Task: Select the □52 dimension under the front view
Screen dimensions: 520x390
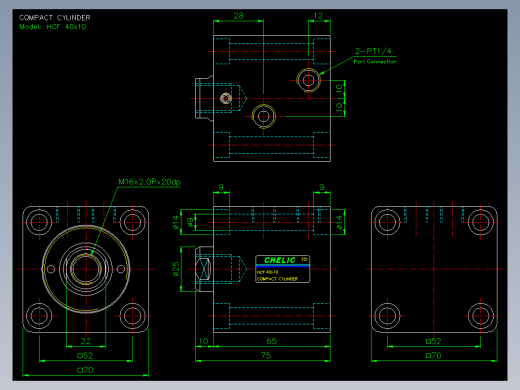Action: click(x=85, y=355)
